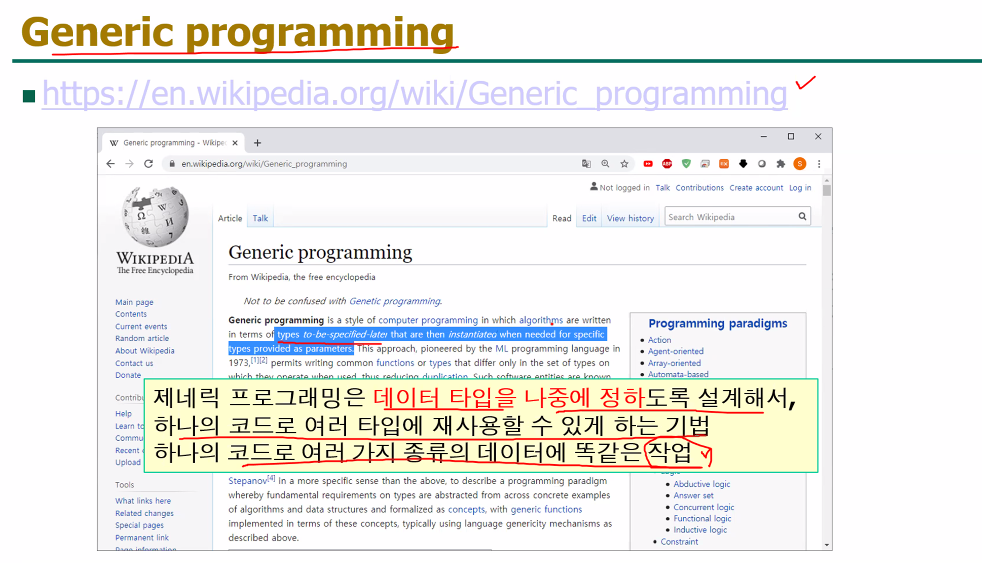The height and width of the screenshot is (563, 982).
Task: Open a new browser tab
Action: (x=257, y=143)
